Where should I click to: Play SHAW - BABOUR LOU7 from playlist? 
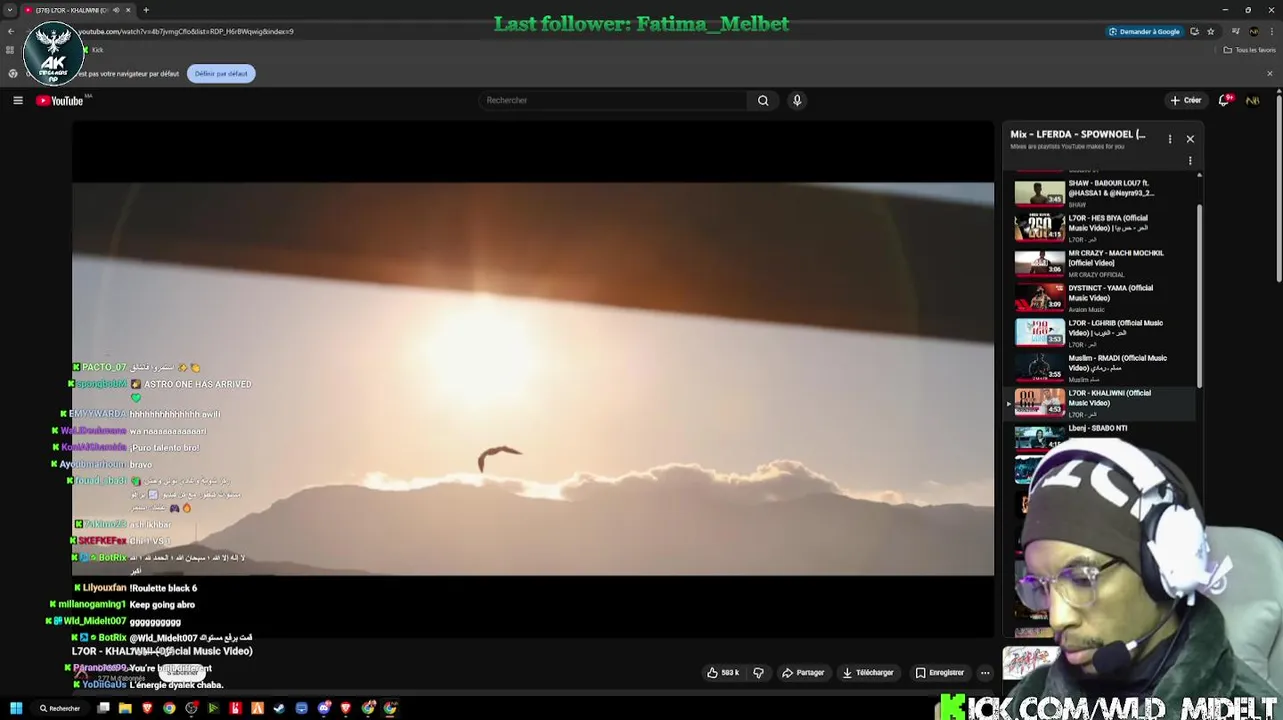[1103, 192]
